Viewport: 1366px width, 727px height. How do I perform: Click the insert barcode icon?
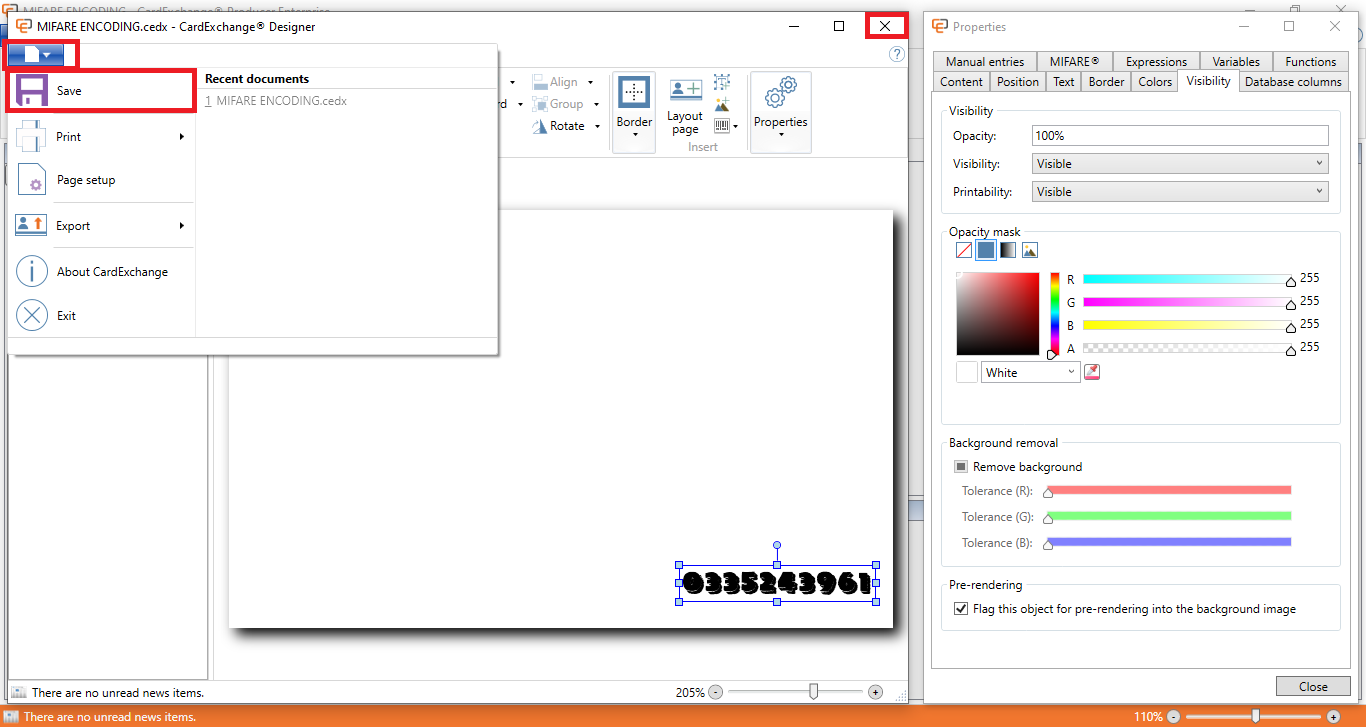pyautogui.click(x=722, y=126)
